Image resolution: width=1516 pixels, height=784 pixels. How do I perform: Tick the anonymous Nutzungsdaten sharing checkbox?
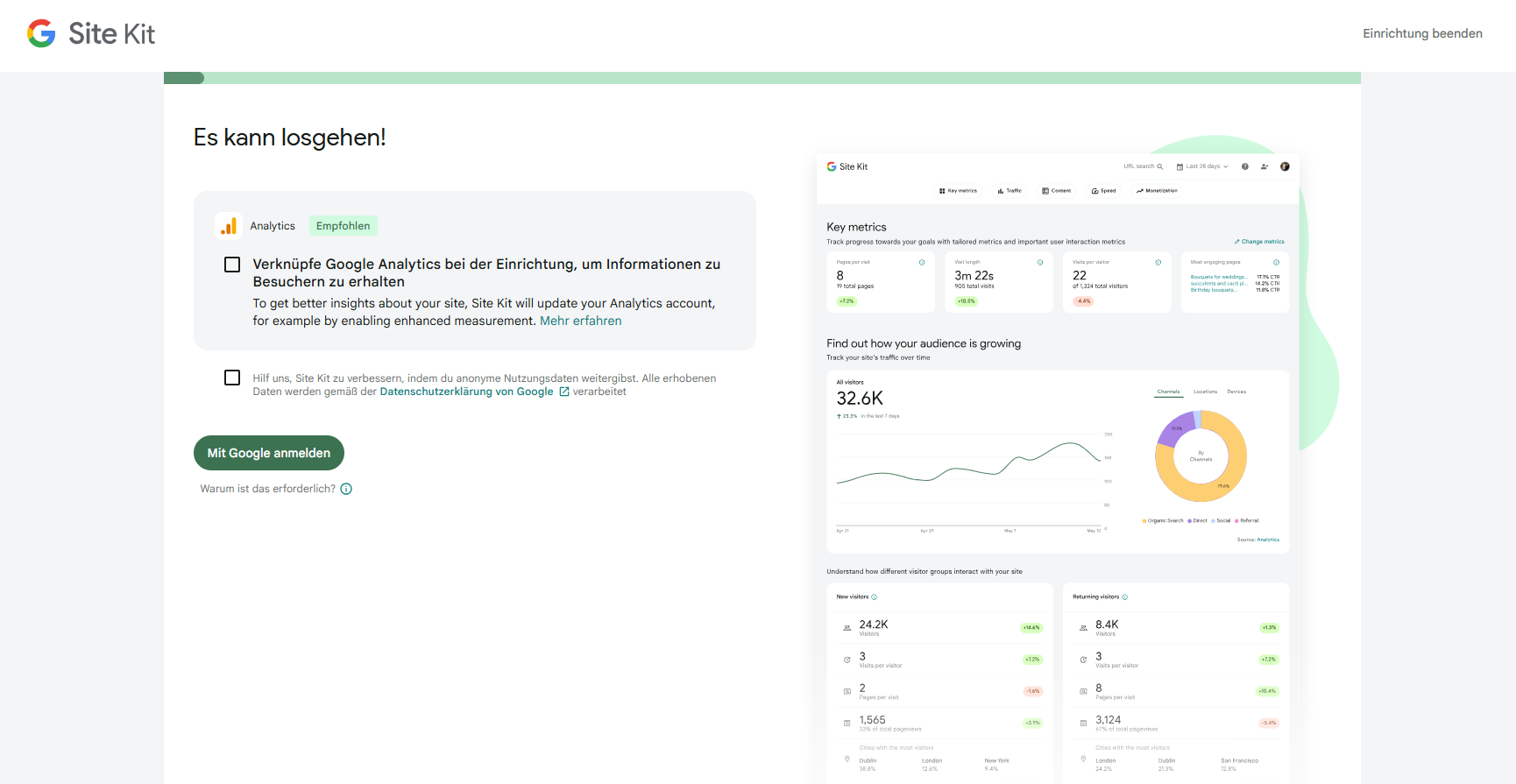point(232,378)
